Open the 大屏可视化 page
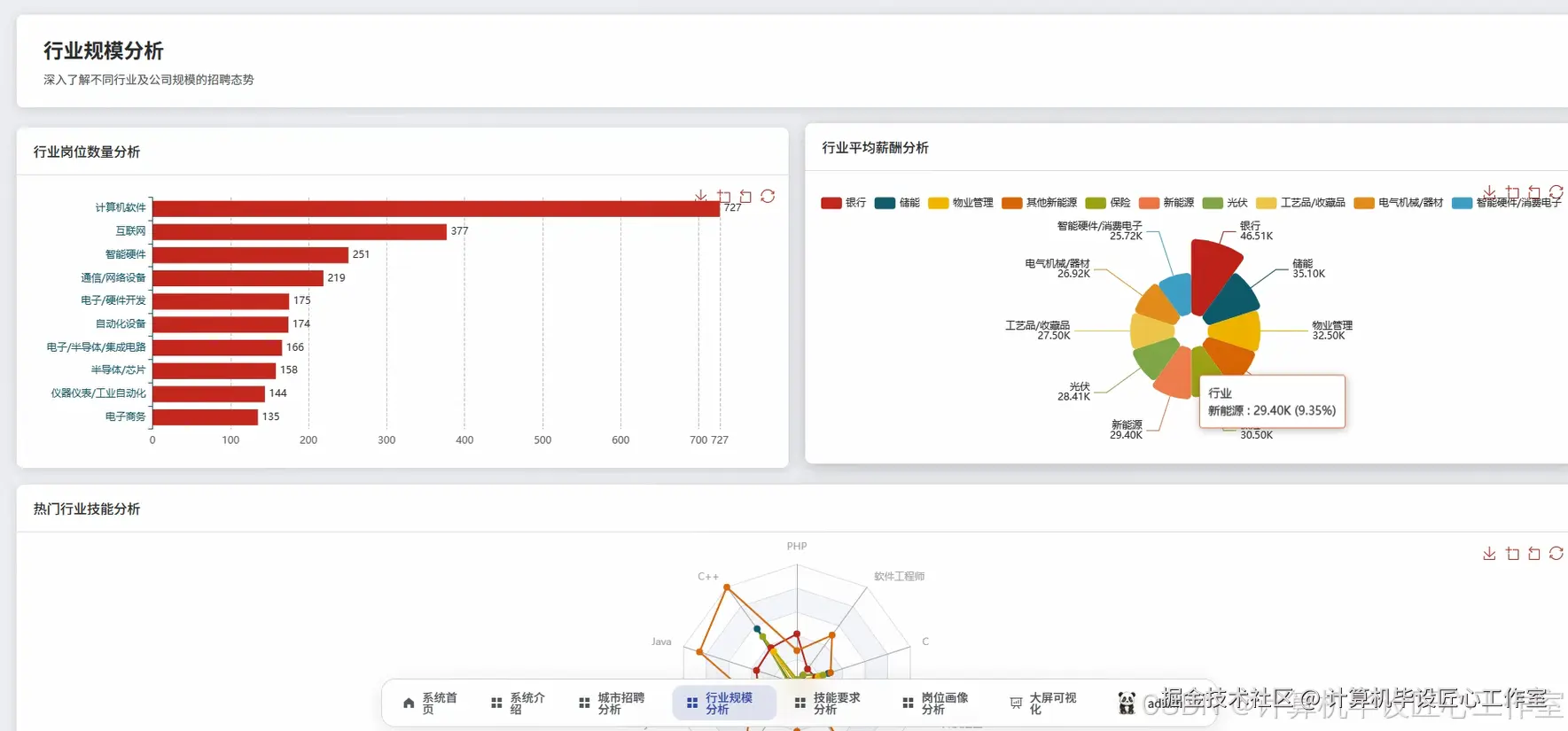Viewport: 1568px width, 731px height. [1044, 704]
